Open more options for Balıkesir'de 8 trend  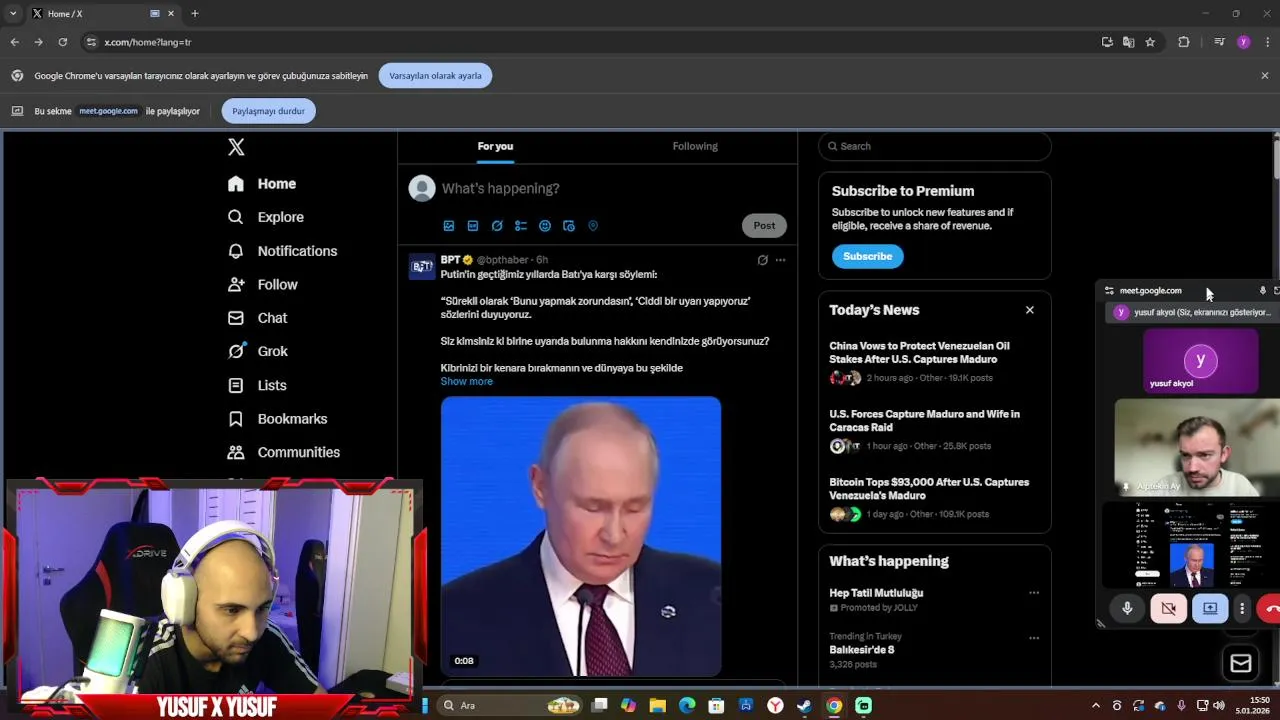pyautogui.click(x=1034, y=638)
